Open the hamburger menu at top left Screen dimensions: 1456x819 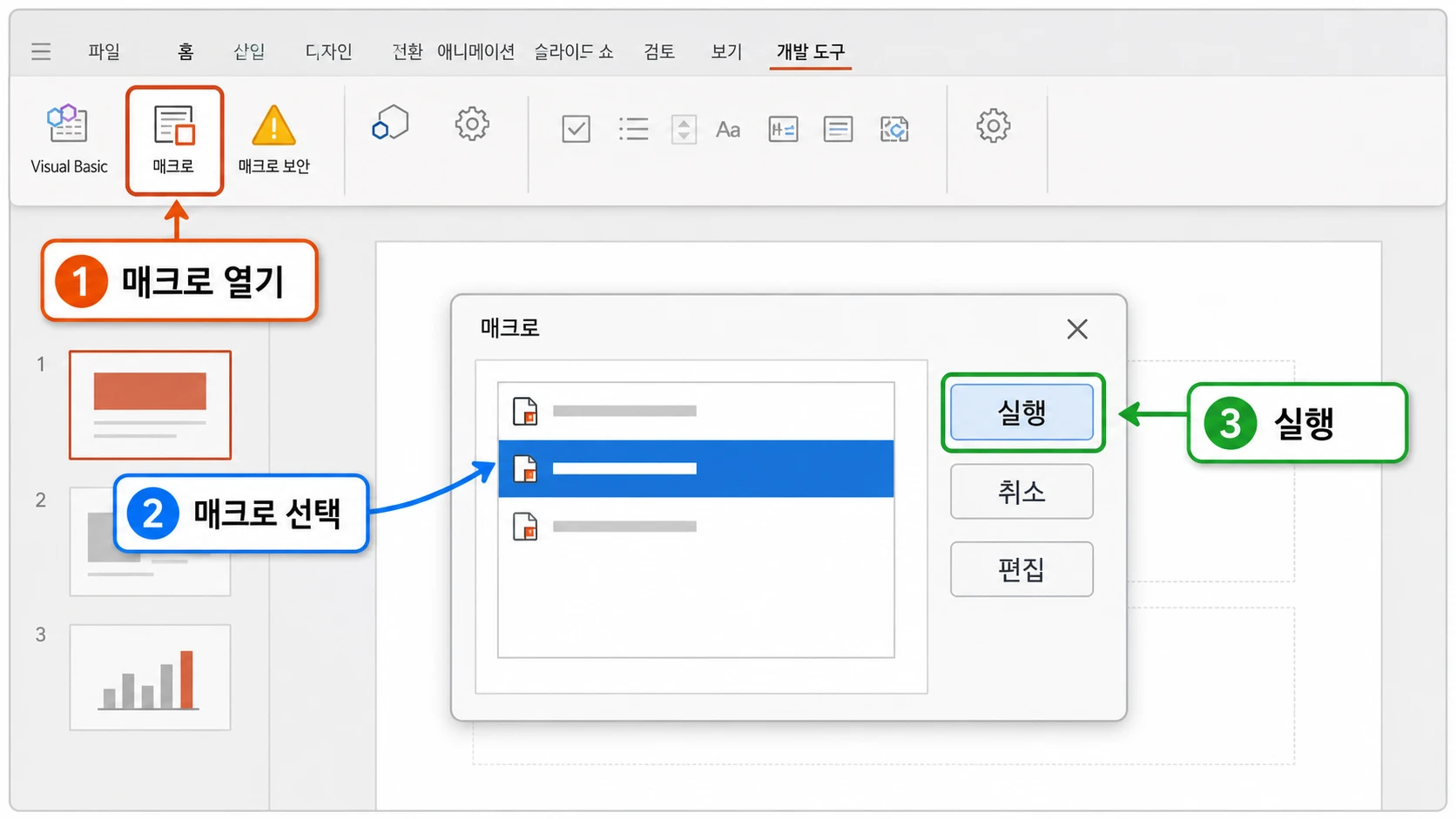coord(41,51)
